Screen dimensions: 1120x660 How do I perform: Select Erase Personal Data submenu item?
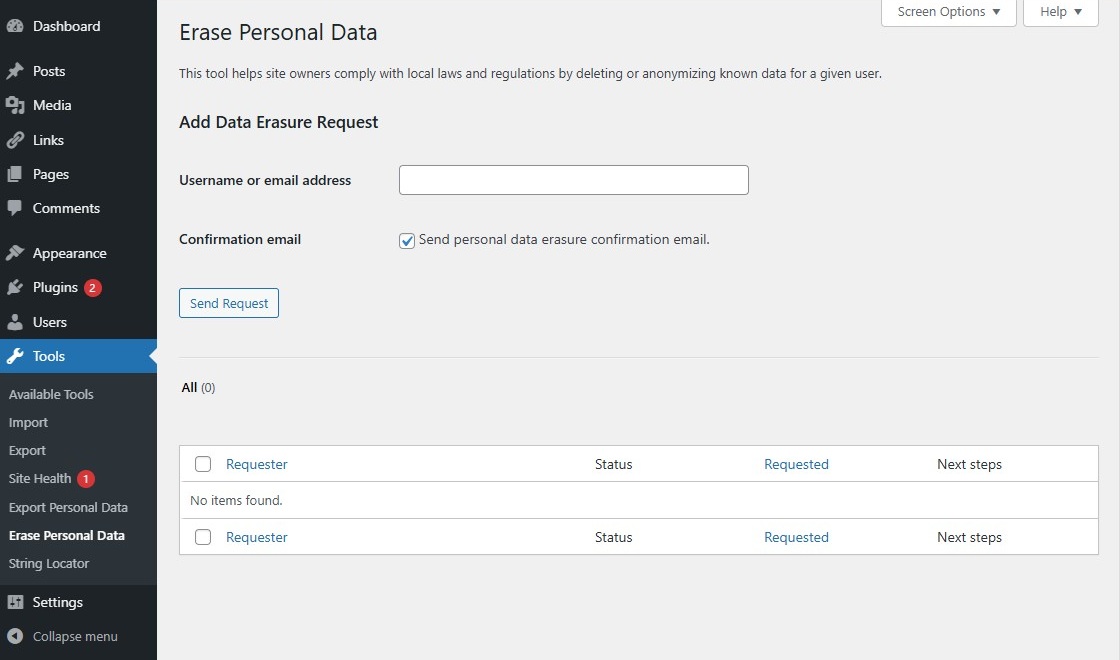point(67,536)
